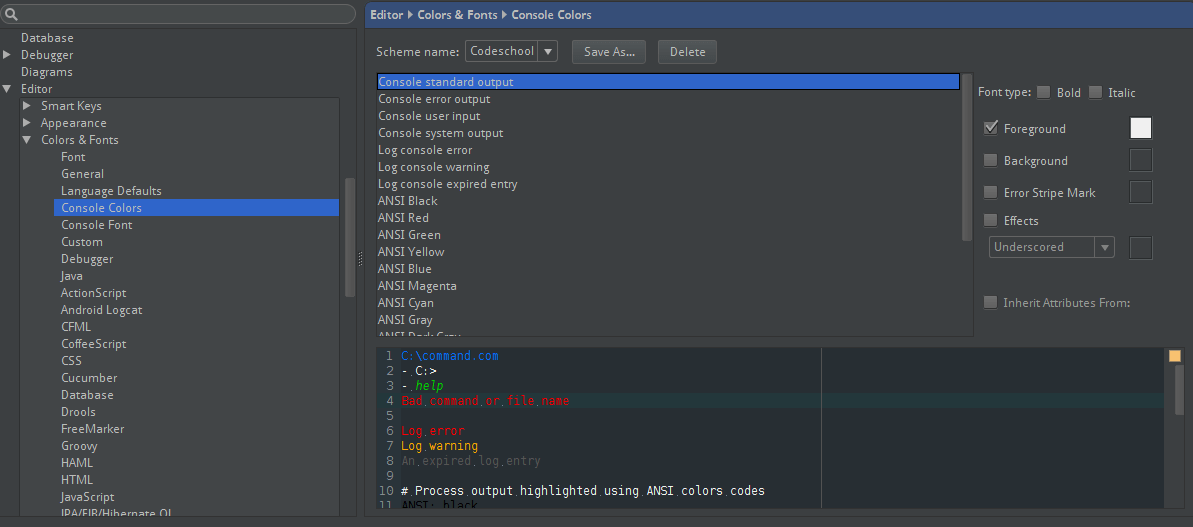This screenshot has width=1193, height=527.
Task: Click the settings tree vertical scrollbar
Action: tap(350, 237)
